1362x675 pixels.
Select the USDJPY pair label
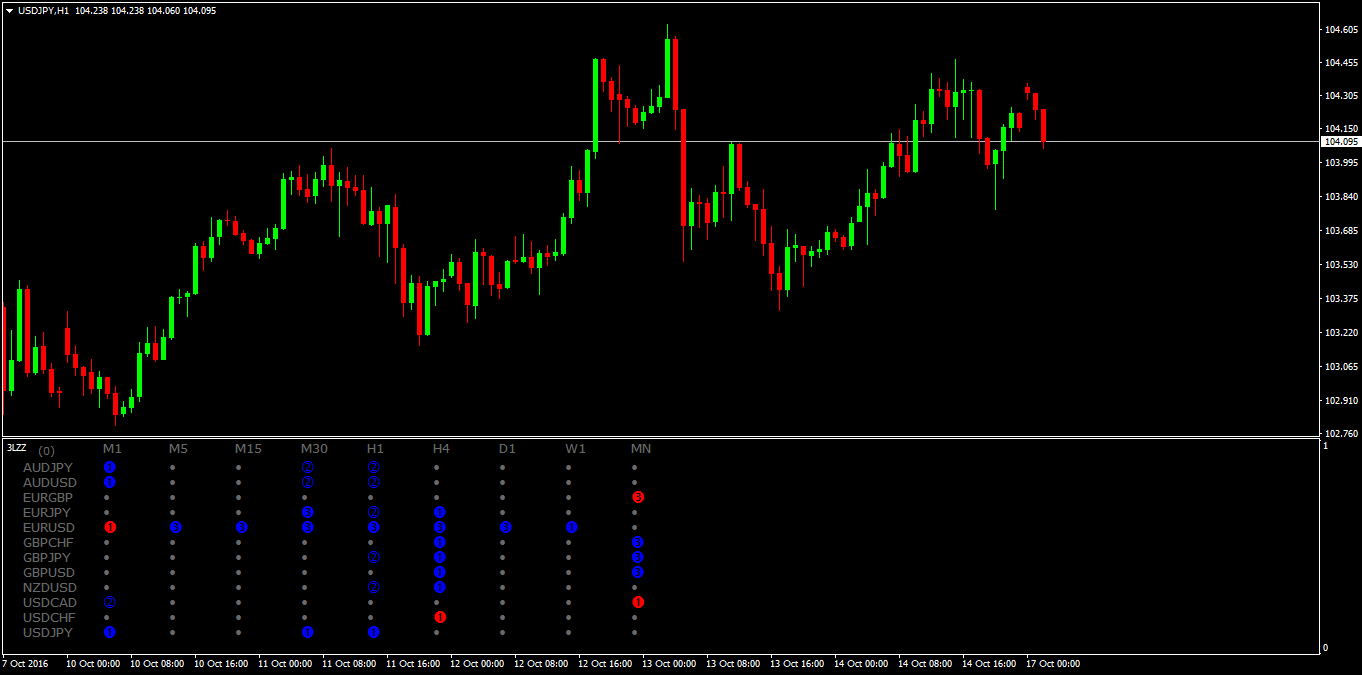(48, 632)
